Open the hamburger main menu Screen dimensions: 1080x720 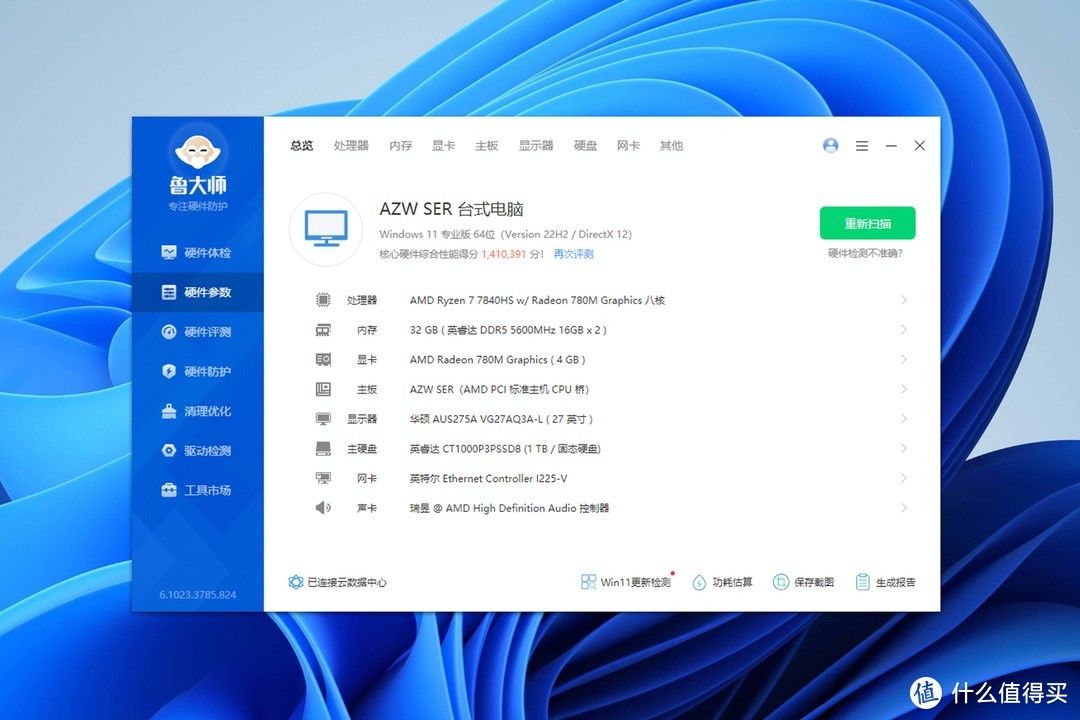pos(862,146)
